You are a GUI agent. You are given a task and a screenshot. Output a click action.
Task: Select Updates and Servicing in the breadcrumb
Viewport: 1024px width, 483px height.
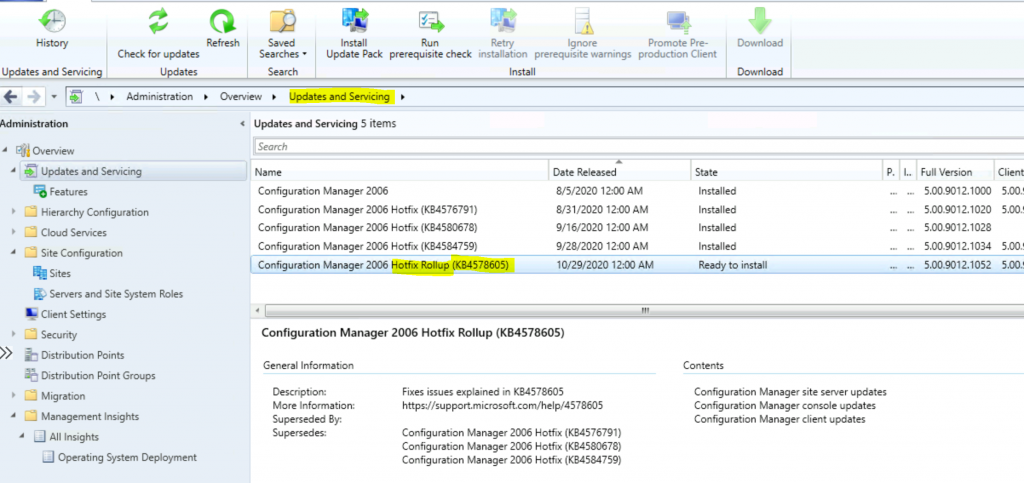point(339,97)
